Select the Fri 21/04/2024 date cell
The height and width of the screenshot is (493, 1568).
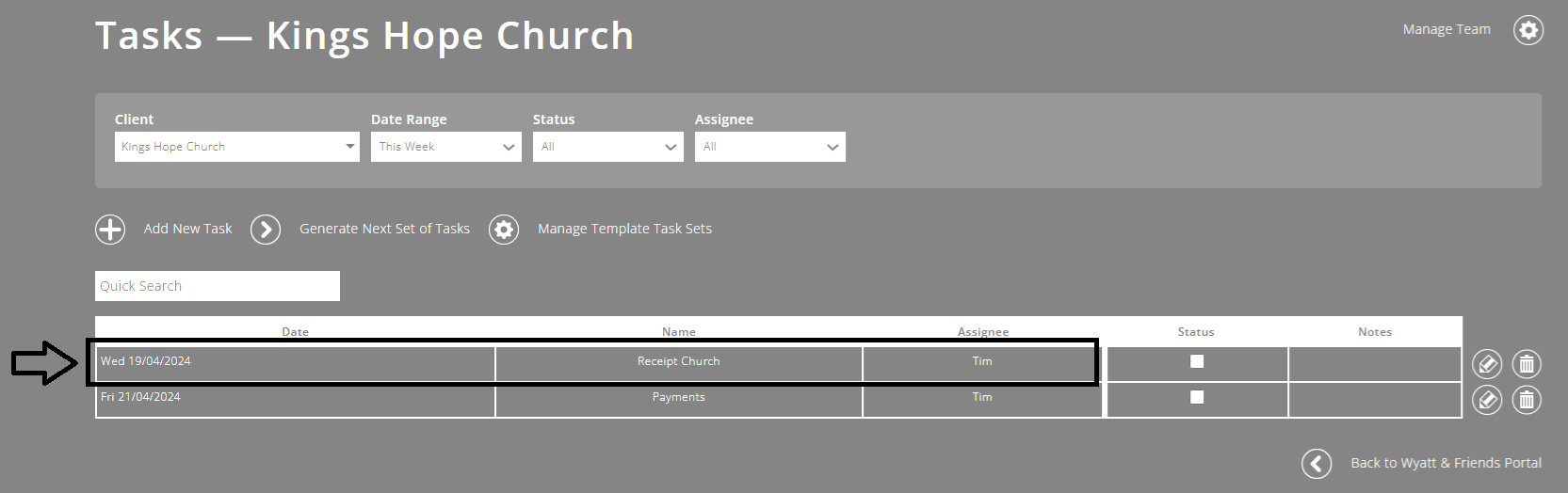tap(296, 400)
